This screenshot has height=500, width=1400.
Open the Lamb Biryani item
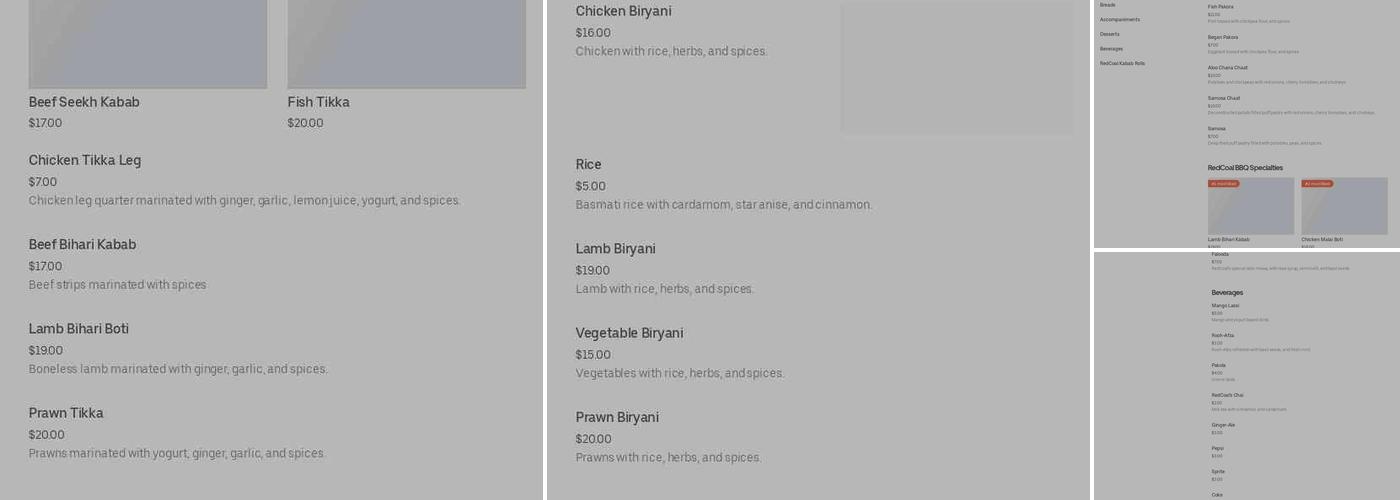pyautogui.click(x=615, y=249)
